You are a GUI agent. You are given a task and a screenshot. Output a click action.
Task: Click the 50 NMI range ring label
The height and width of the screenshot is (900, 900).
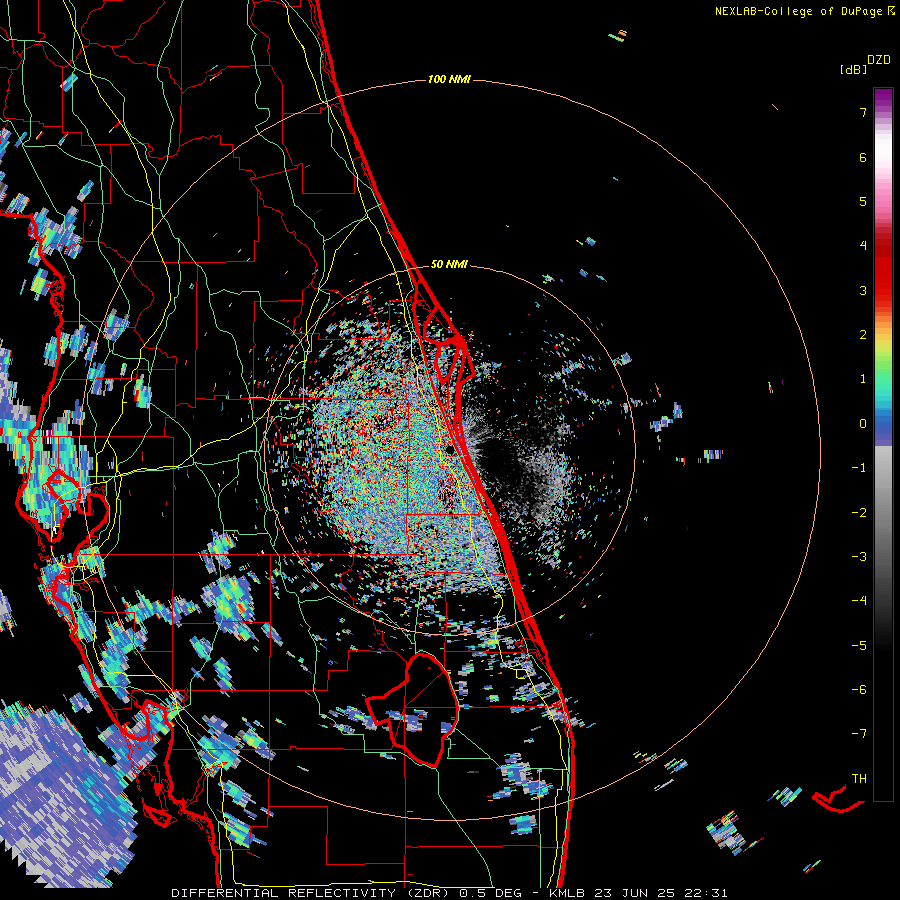[x=449, y=264]
